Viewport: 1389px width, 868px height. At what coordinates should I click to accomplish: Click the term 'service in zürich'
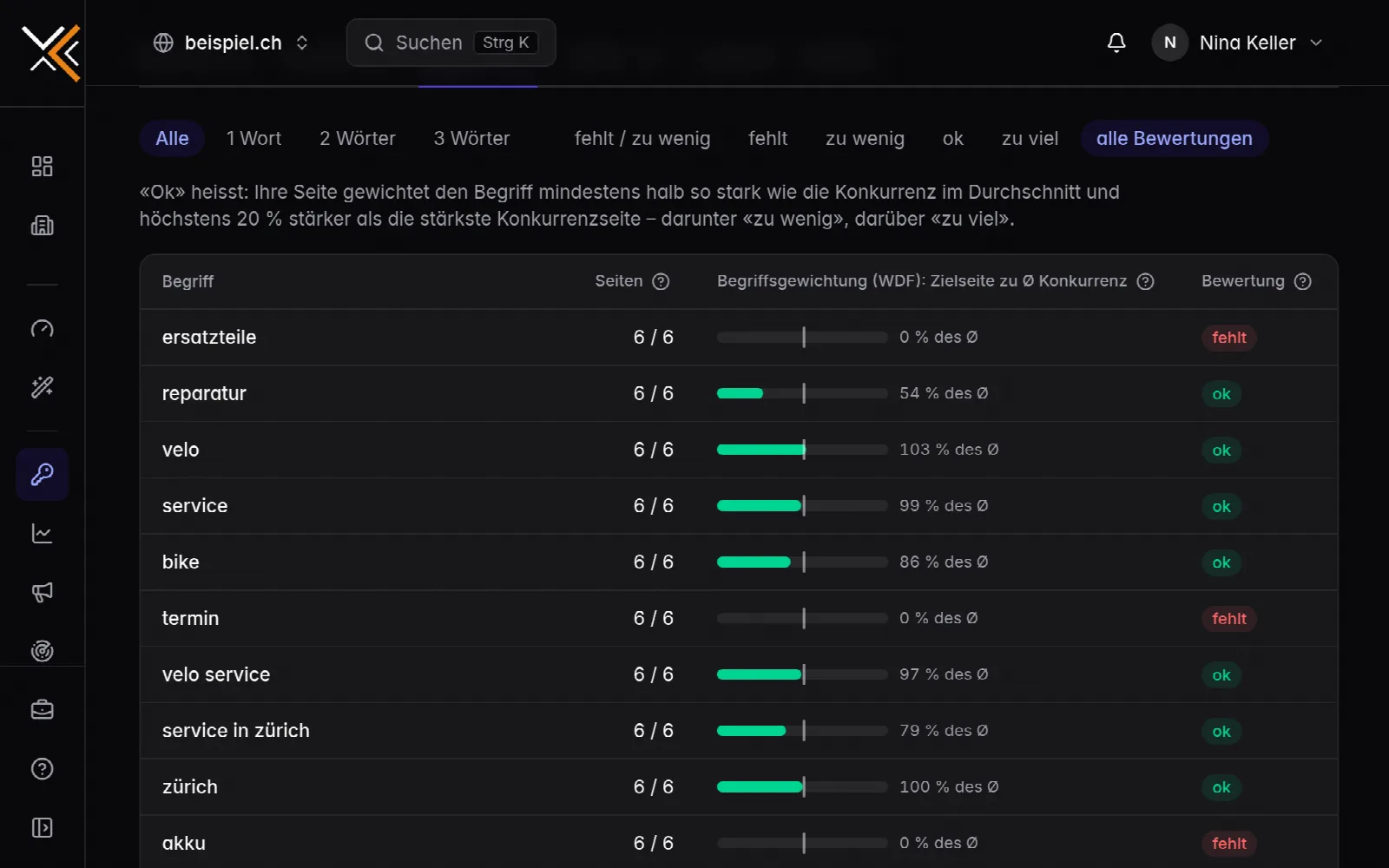236,731
